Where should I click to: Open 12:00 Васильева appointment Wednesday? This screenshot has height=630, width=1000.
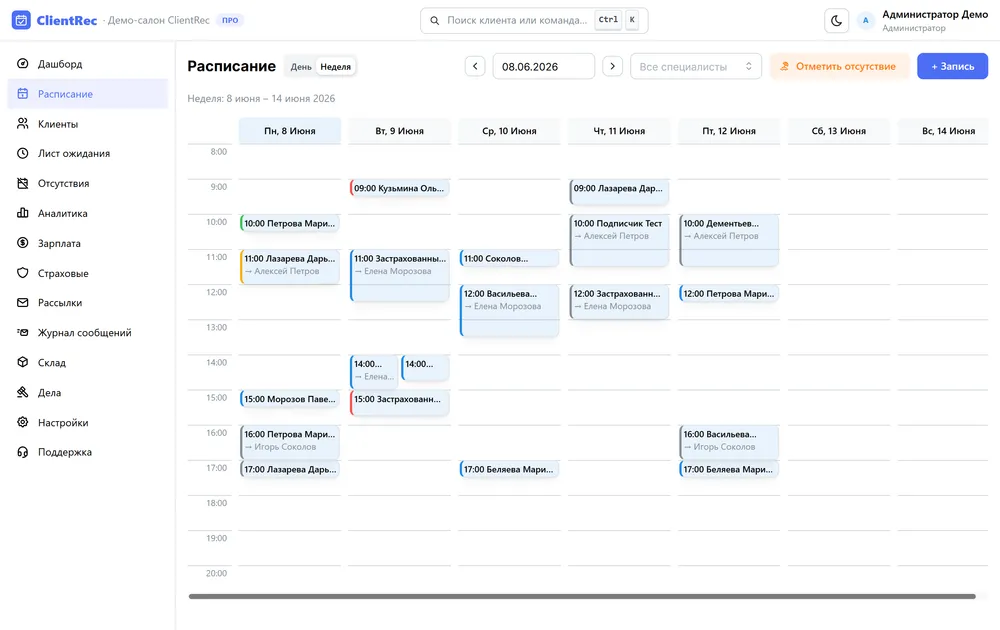[509, 311]
